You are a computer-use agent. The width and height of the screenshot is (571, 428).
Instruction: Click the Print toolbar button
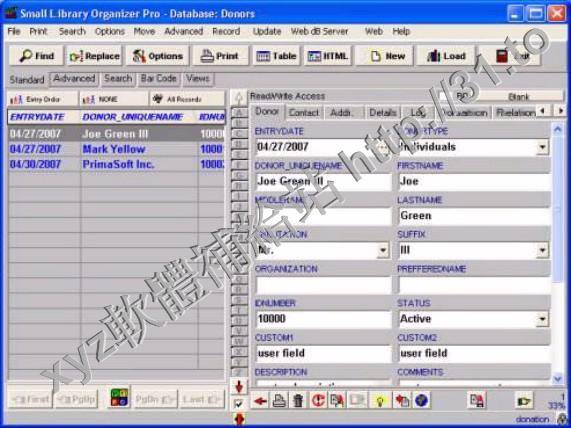coord(220,56)
